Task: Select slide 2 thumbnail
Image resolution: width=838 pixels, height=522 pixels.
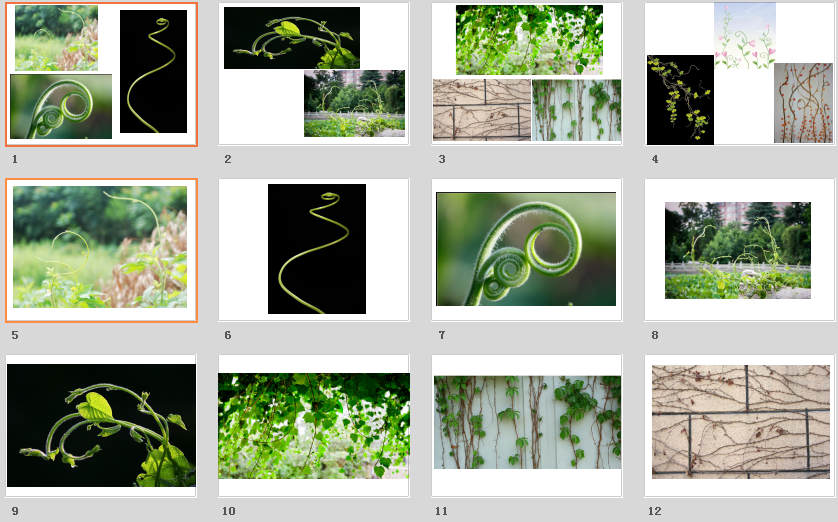Action: tap(314, 74)
